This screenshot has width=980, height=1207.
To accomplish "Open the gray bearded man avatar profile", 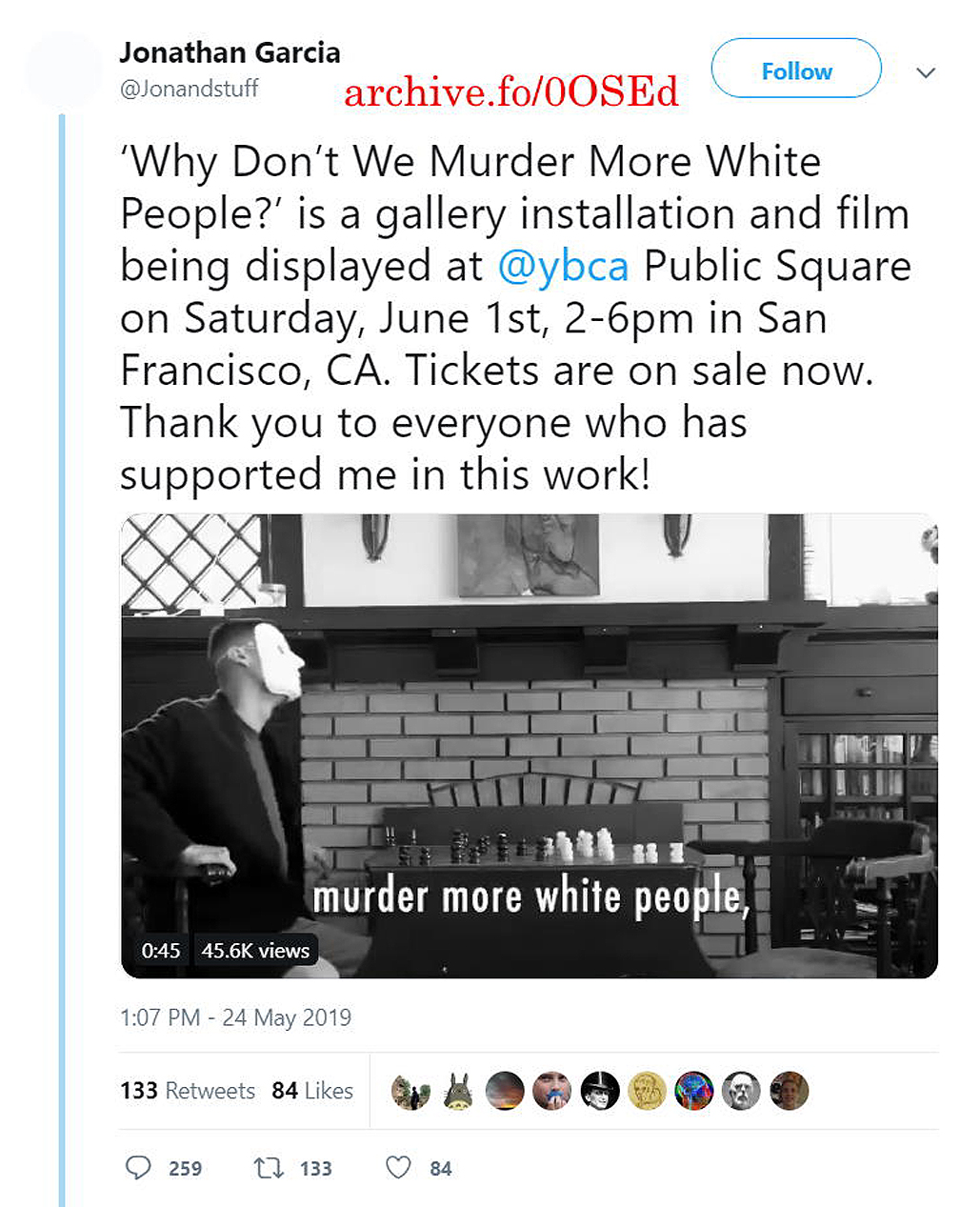I will (x=741, y=1091).
